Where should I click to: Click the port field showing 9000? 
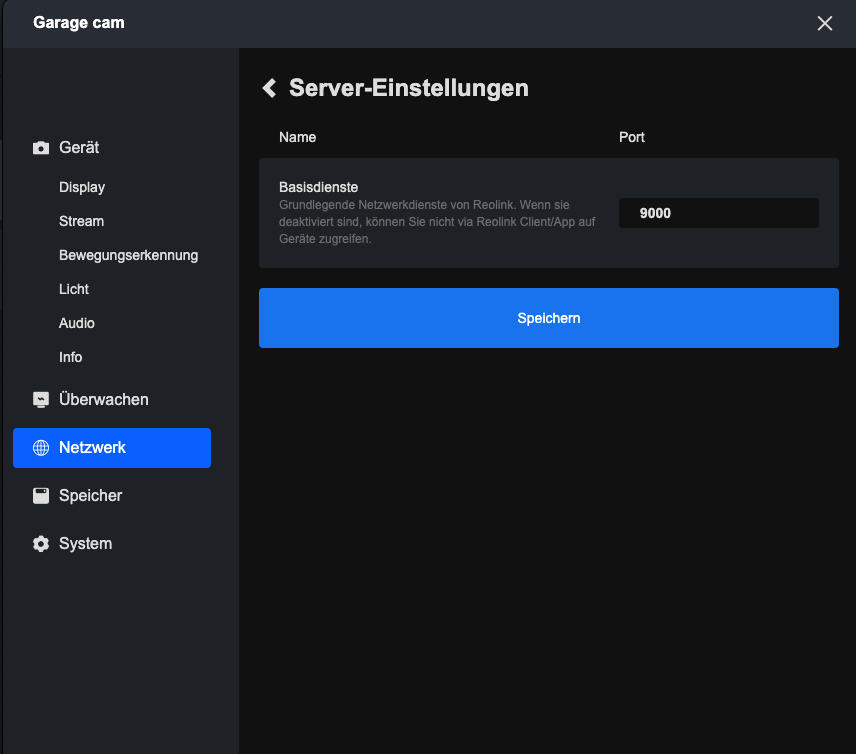pyautogui.click(x=718, y=213)
